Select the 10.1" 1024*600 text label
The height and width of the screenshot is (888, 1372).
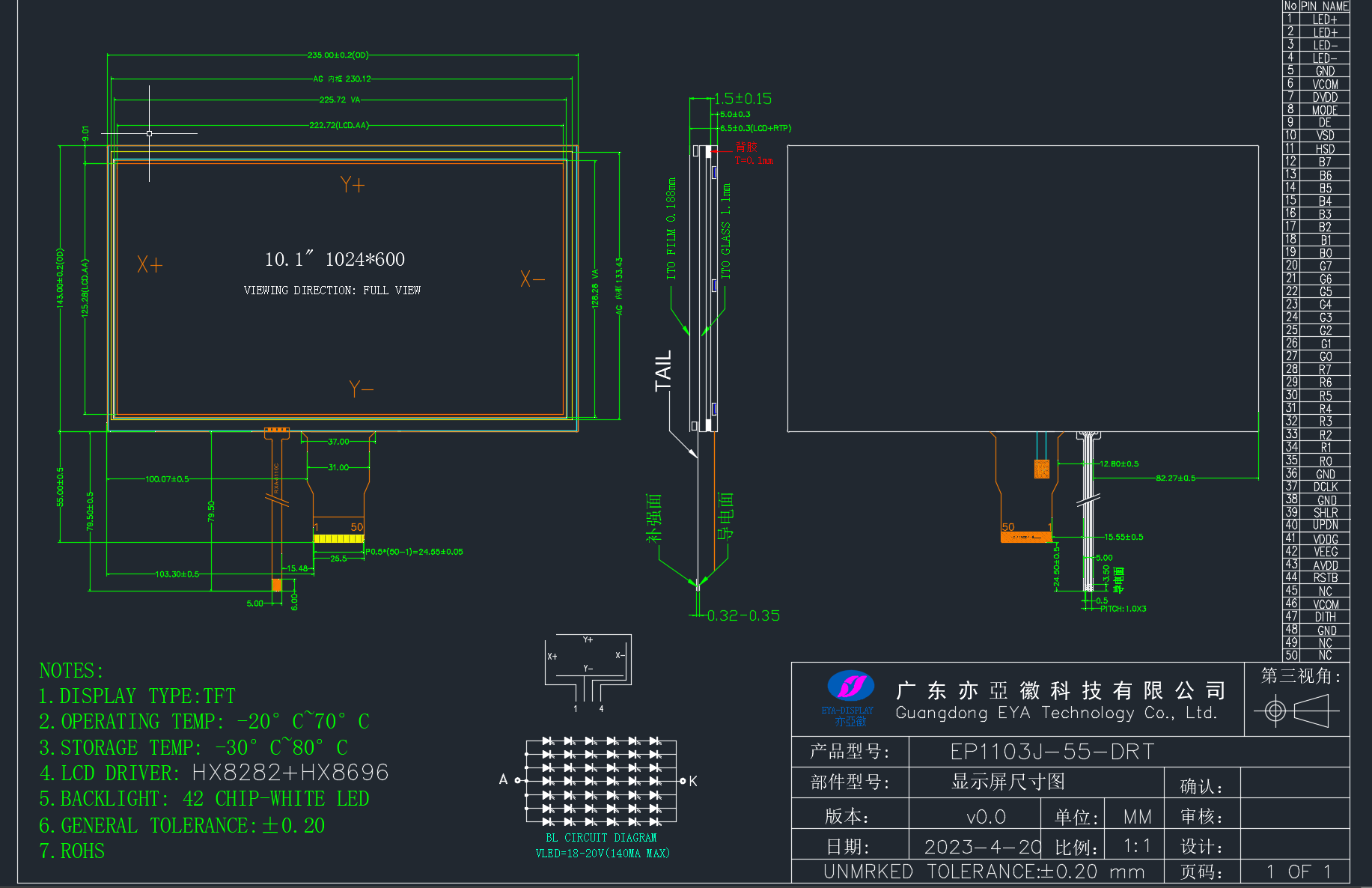[335, 259]
